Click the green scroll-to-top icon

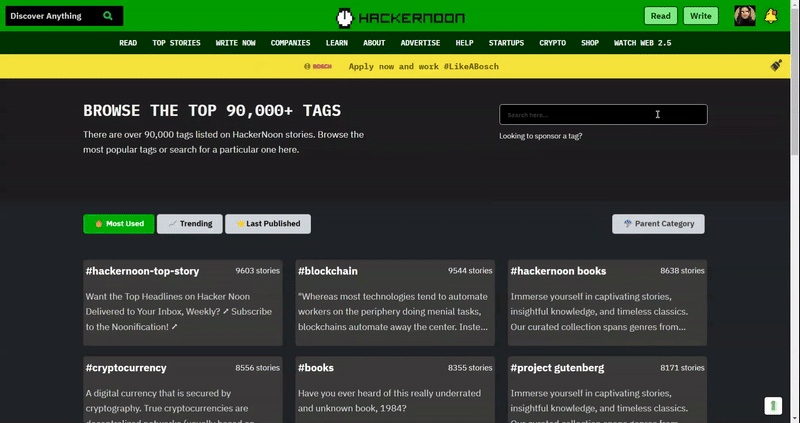[x=773, y=406]
